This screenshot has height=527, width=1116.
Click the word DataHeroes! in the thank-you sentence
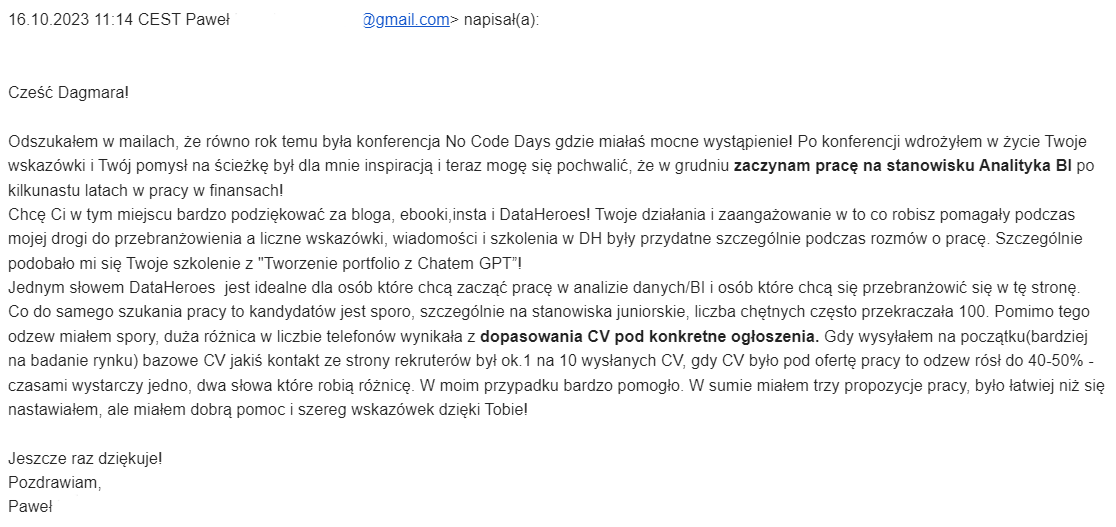(544, 214)
